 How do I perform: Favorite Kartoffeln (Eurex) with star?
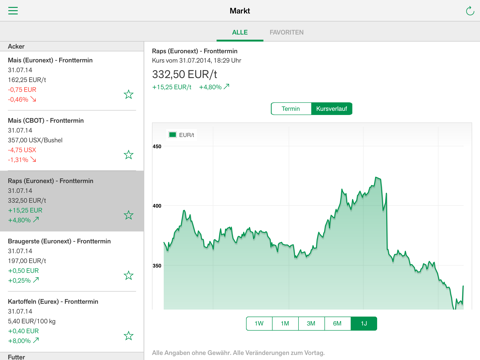point(129,336)
